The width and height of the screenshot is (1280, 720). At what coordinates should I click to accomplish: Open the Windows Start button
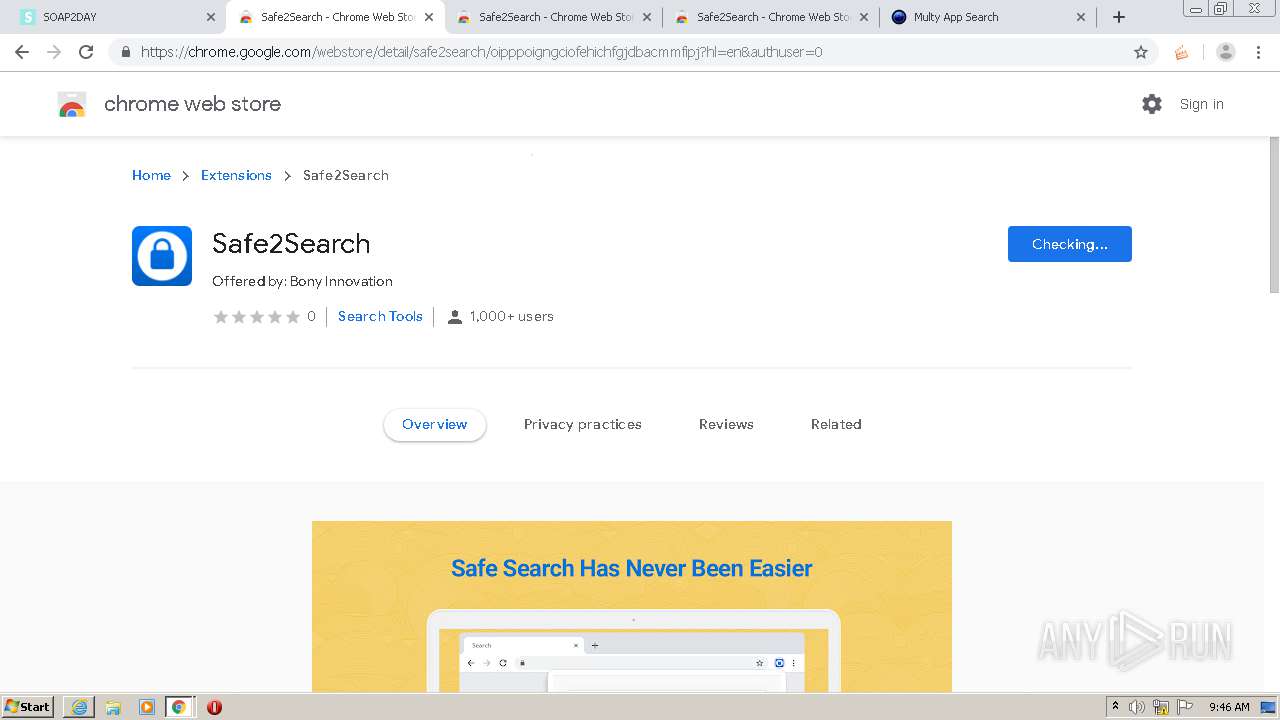click(28, 707)
